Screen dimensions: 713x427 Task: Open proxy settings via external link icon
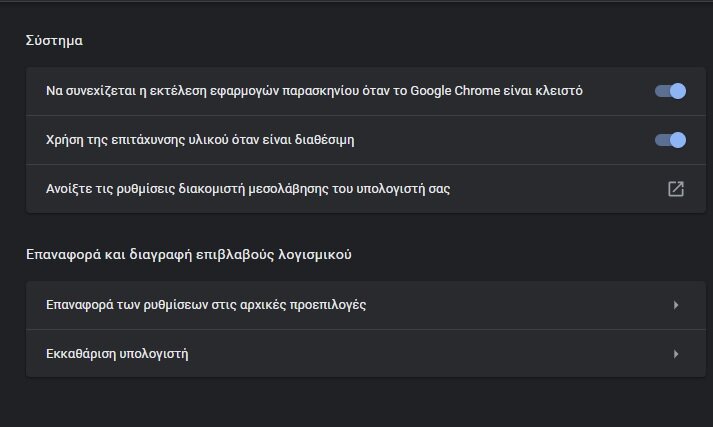(676, 189)
